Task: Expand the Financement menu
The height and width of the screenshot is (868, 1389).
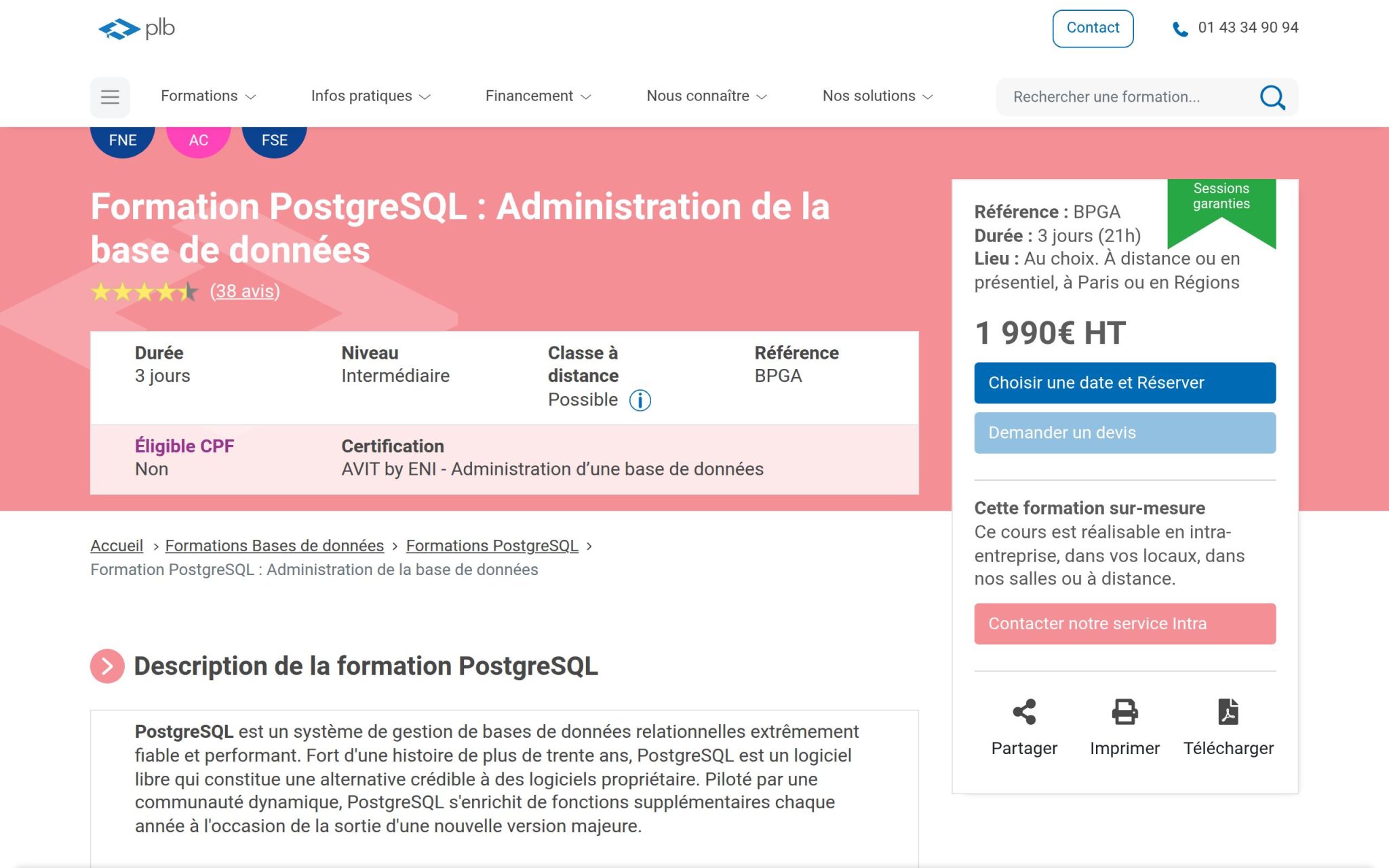Action: [x=538, y=96]
